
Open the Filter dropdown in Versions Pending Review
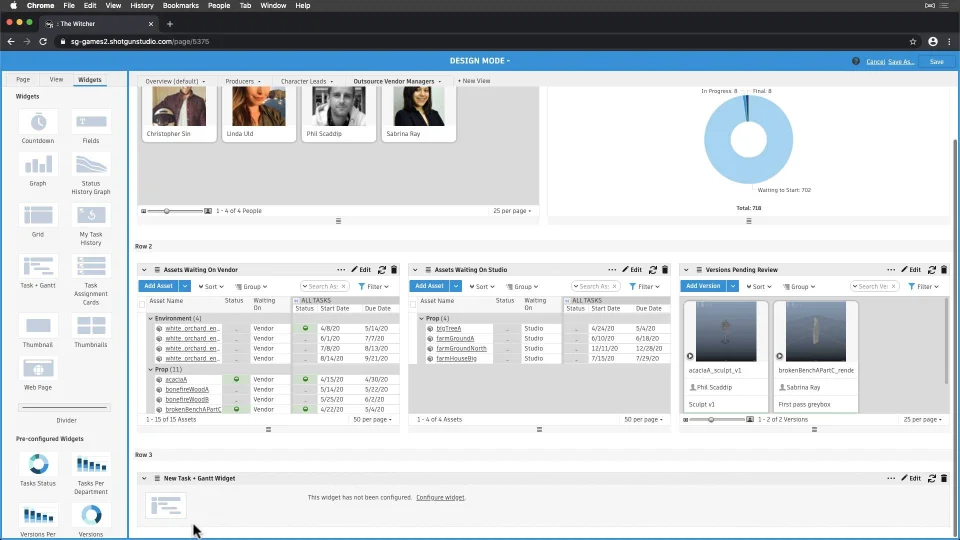click(922, 286)
